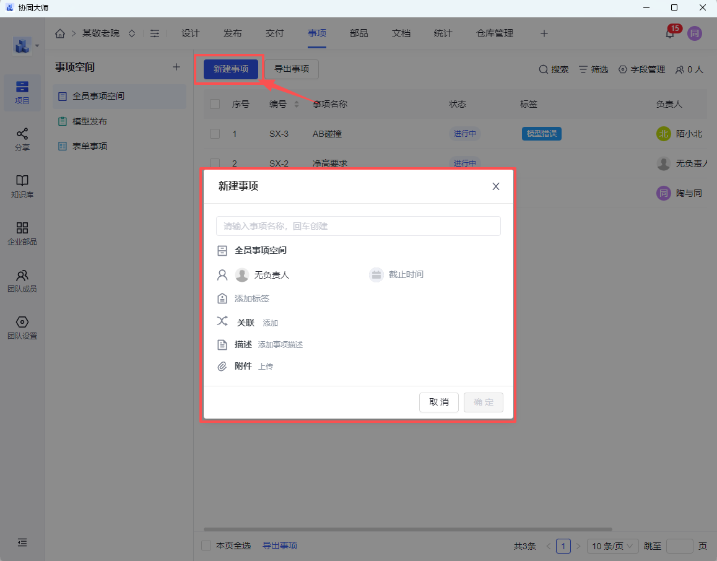The image size is (717, 561).
Task: Click the 导出事项 button in toolbar
Action: [x=291, y=69]
